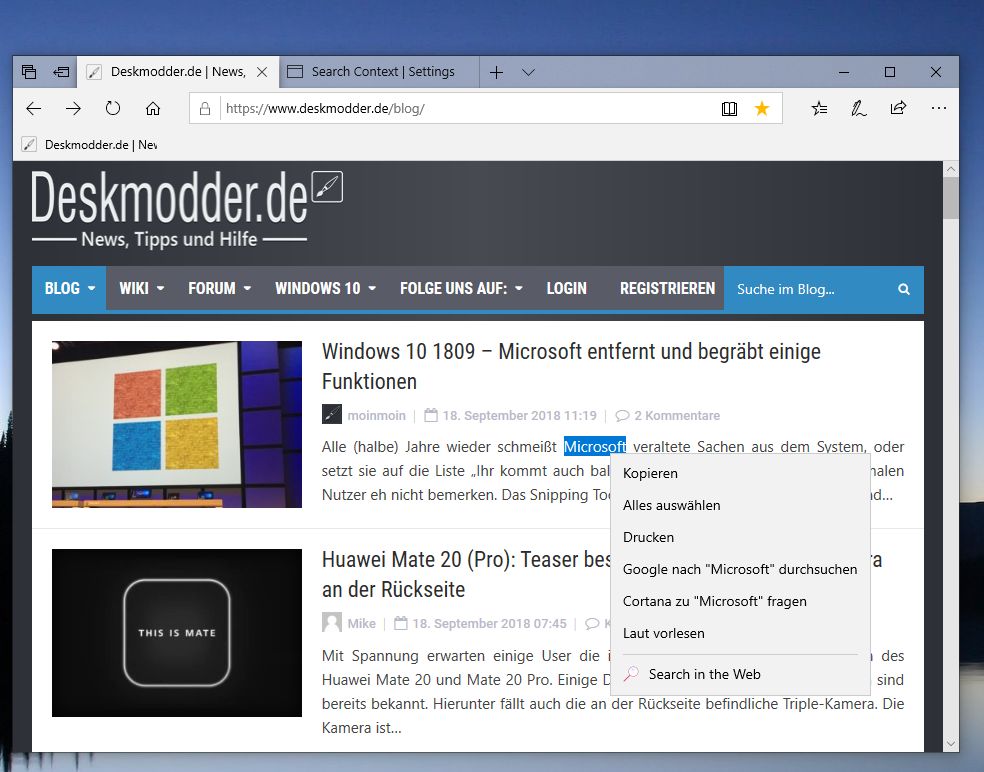
Task: Open the Windows 10 1809 article headline
Action: (571, 367)
